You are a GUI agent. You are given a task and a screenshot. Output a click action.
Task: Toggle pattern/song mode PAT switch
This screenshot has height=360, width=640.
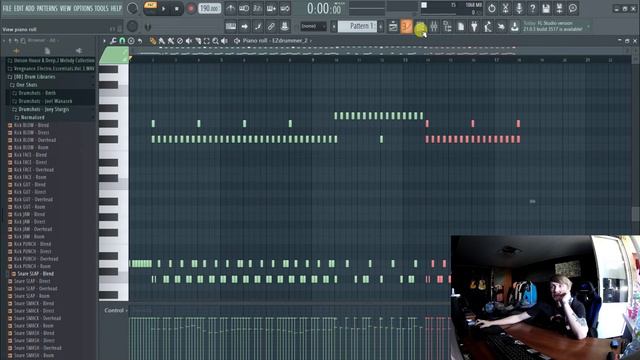tap(151, 5)
